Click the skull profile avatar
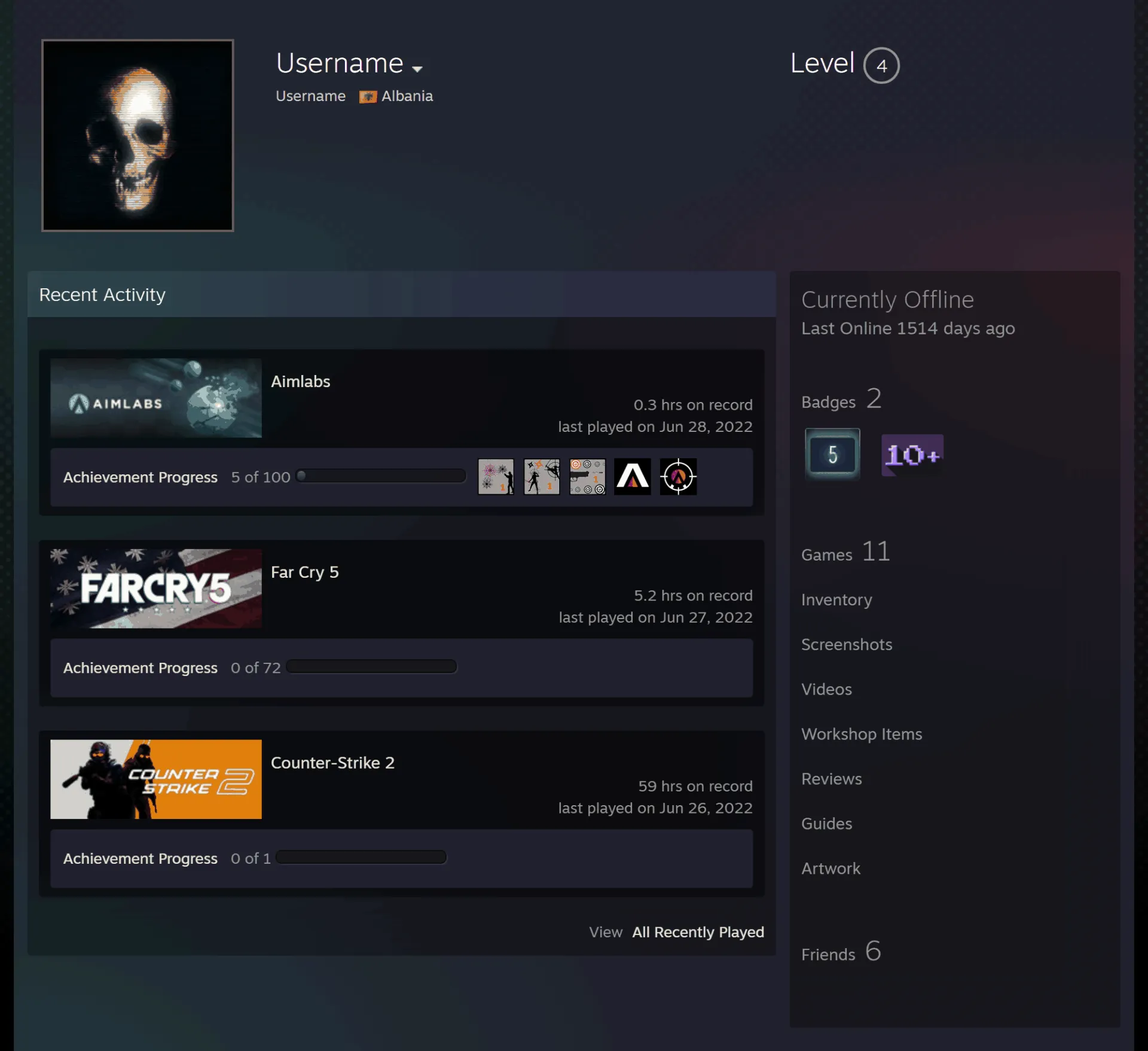 [138, 135]
